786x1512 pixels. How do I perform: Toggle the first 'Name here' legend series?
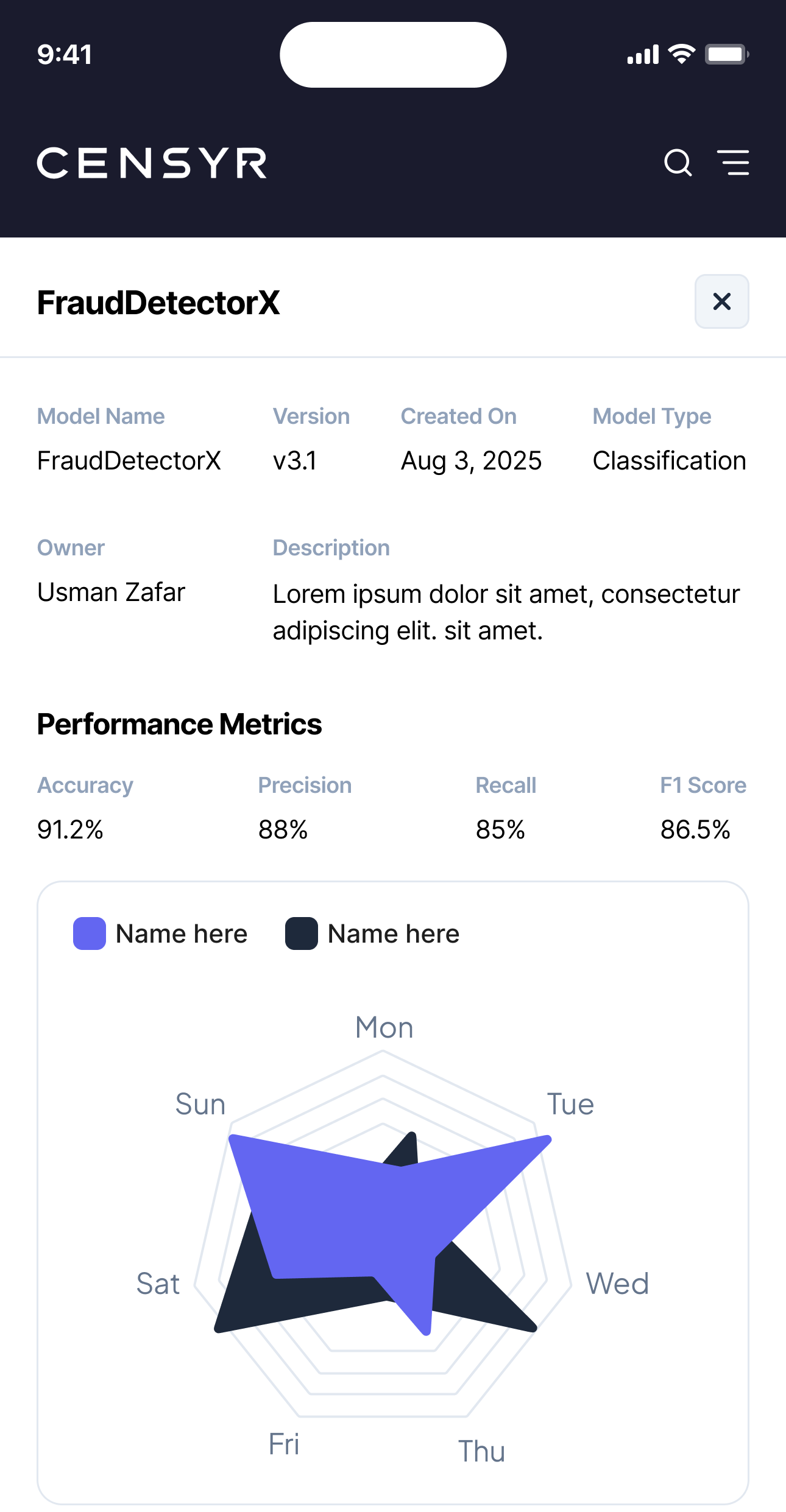182,934
